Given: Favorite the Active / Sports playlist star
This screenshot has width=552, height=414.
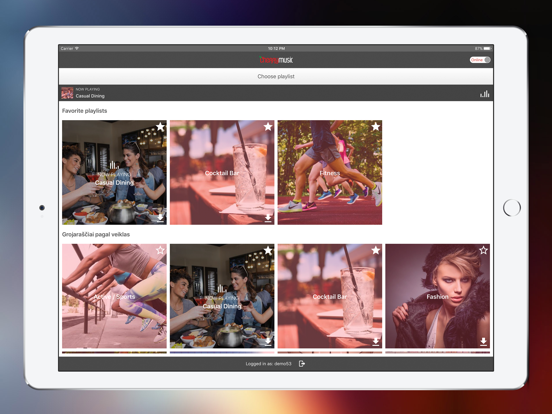Looking at the screenshot, I should [160, 250].
